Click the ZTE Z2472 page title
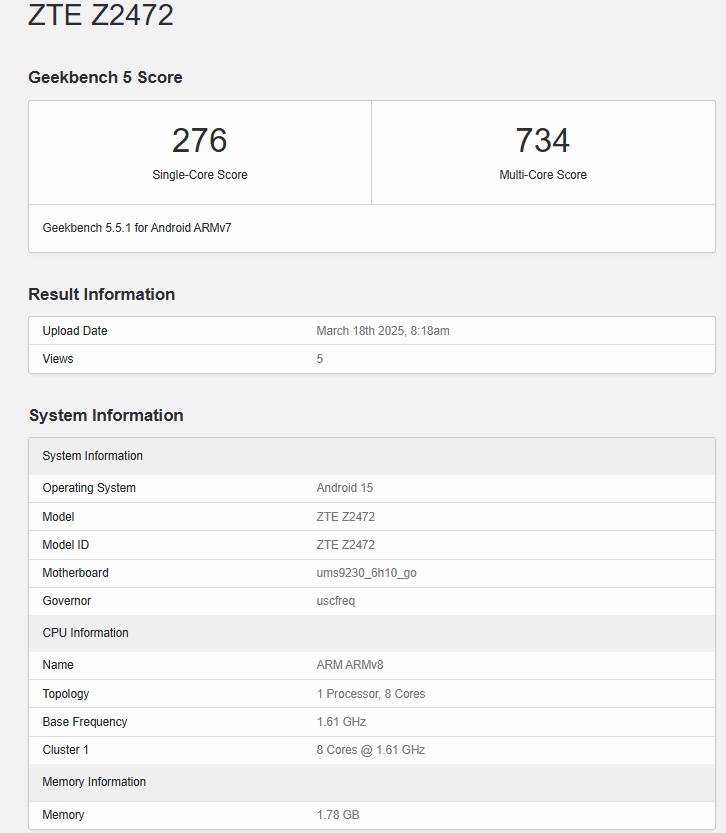This screenshot has width=726, height=833. 100,14
